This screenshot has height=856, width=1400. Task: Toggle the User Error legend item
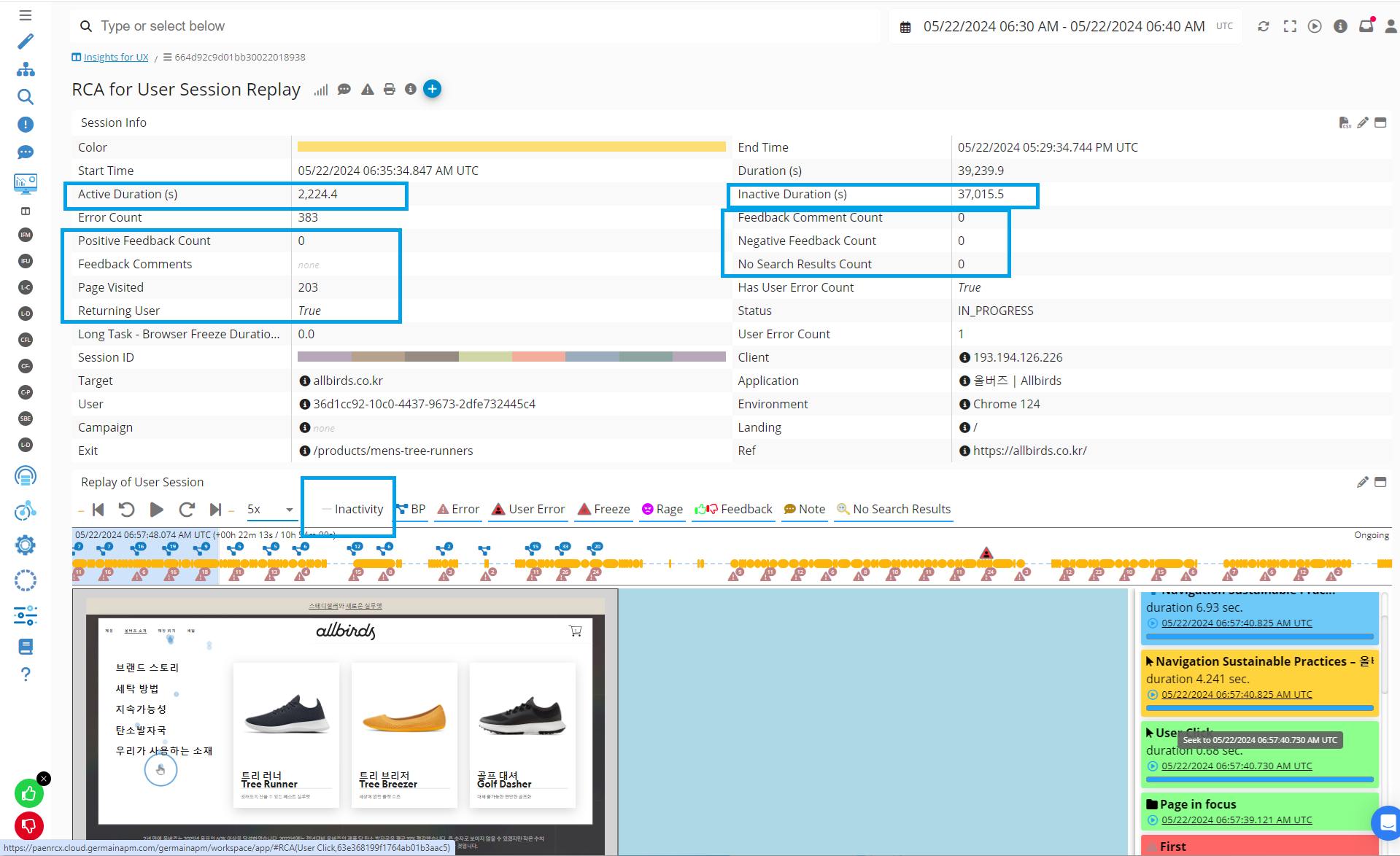[528, 509]
